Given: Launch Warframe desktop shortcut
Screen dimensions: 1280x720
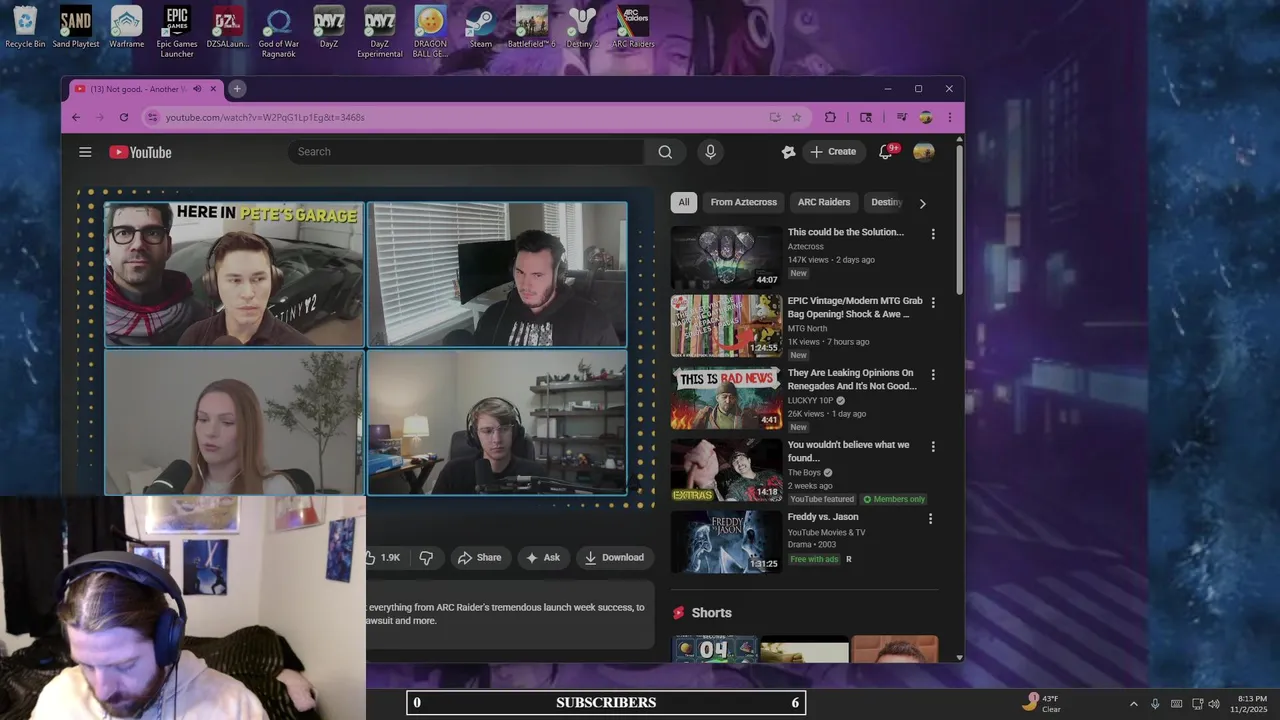Looking at the screenshot, I should (x=127, y=27).
